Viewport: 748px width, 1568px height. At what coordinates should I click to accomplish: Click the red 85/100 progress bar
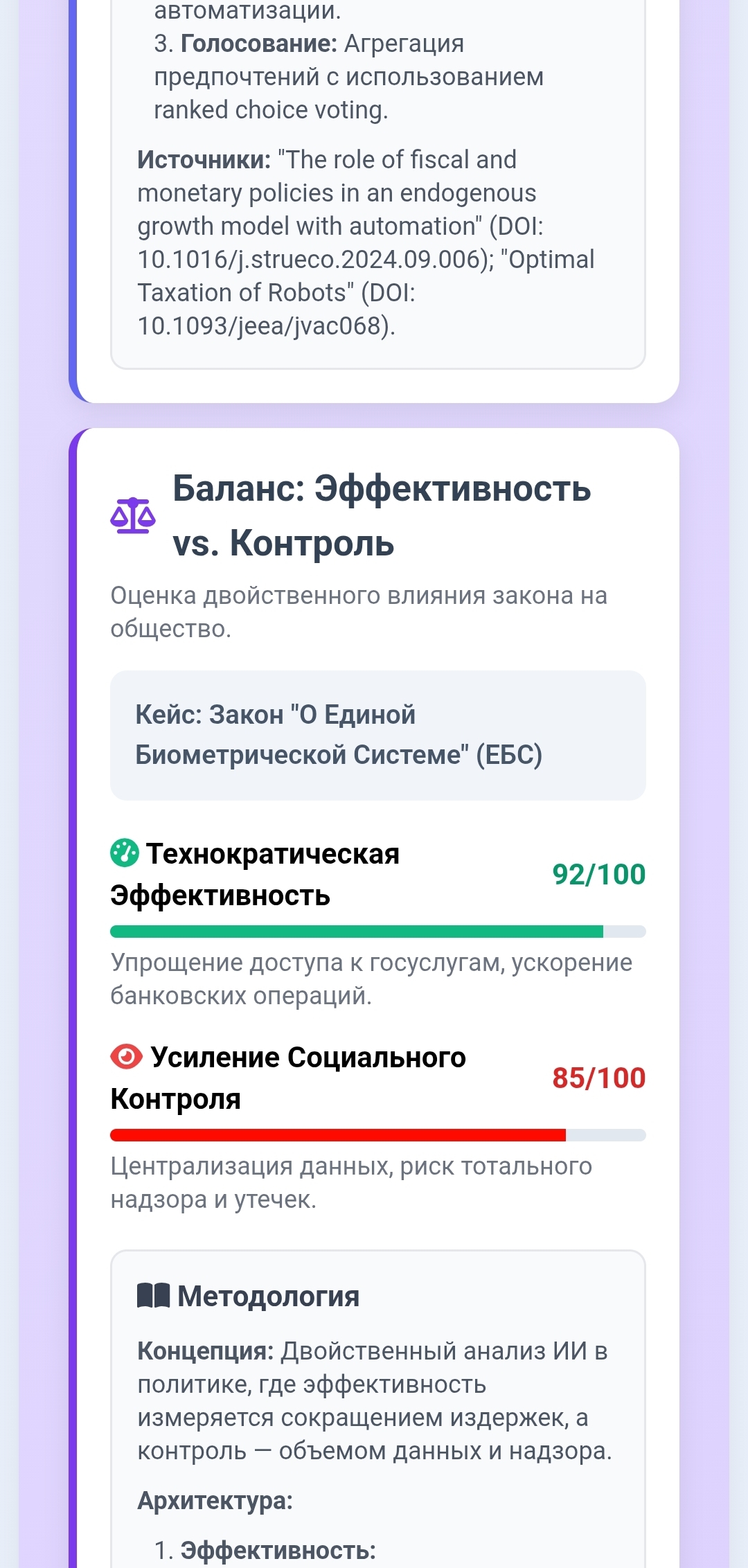click(x=377, y=1135)
